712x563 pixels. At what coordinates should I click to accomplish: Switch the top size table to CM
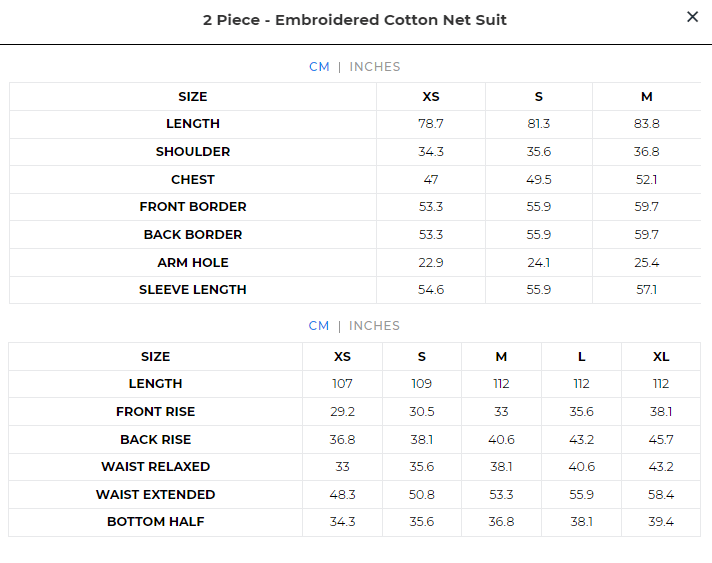(319, 67)
